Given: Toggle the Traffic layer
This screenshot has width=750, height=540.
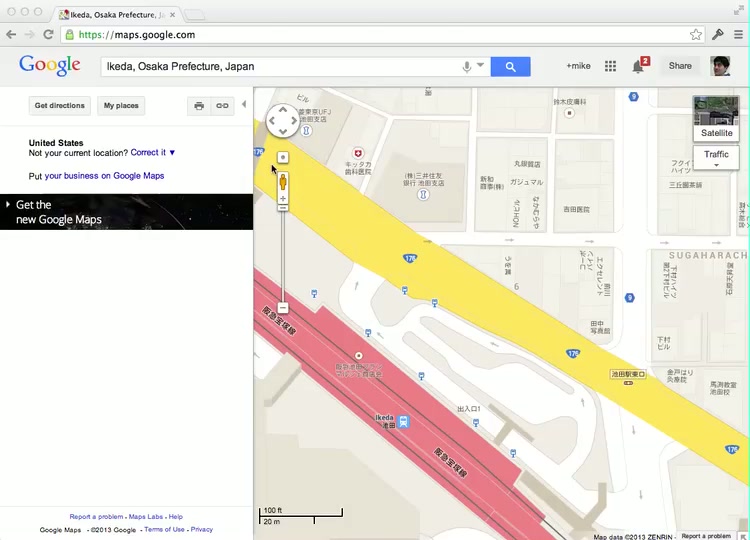Looking at the screenshot, I should 716,155.
